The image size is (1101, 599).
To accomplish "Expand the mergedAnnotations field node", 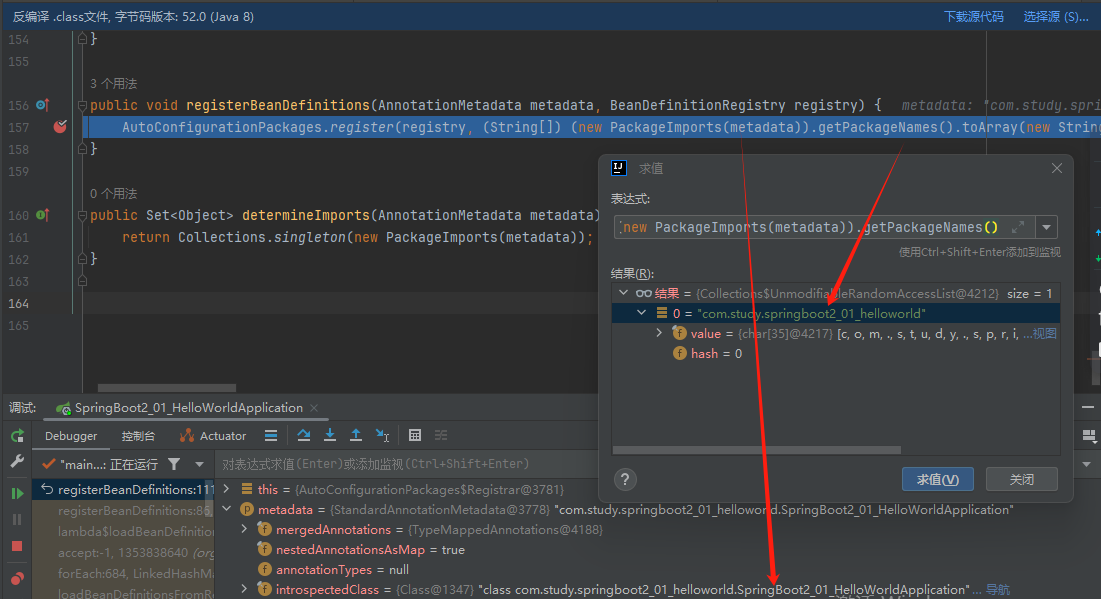I will 244,529.
